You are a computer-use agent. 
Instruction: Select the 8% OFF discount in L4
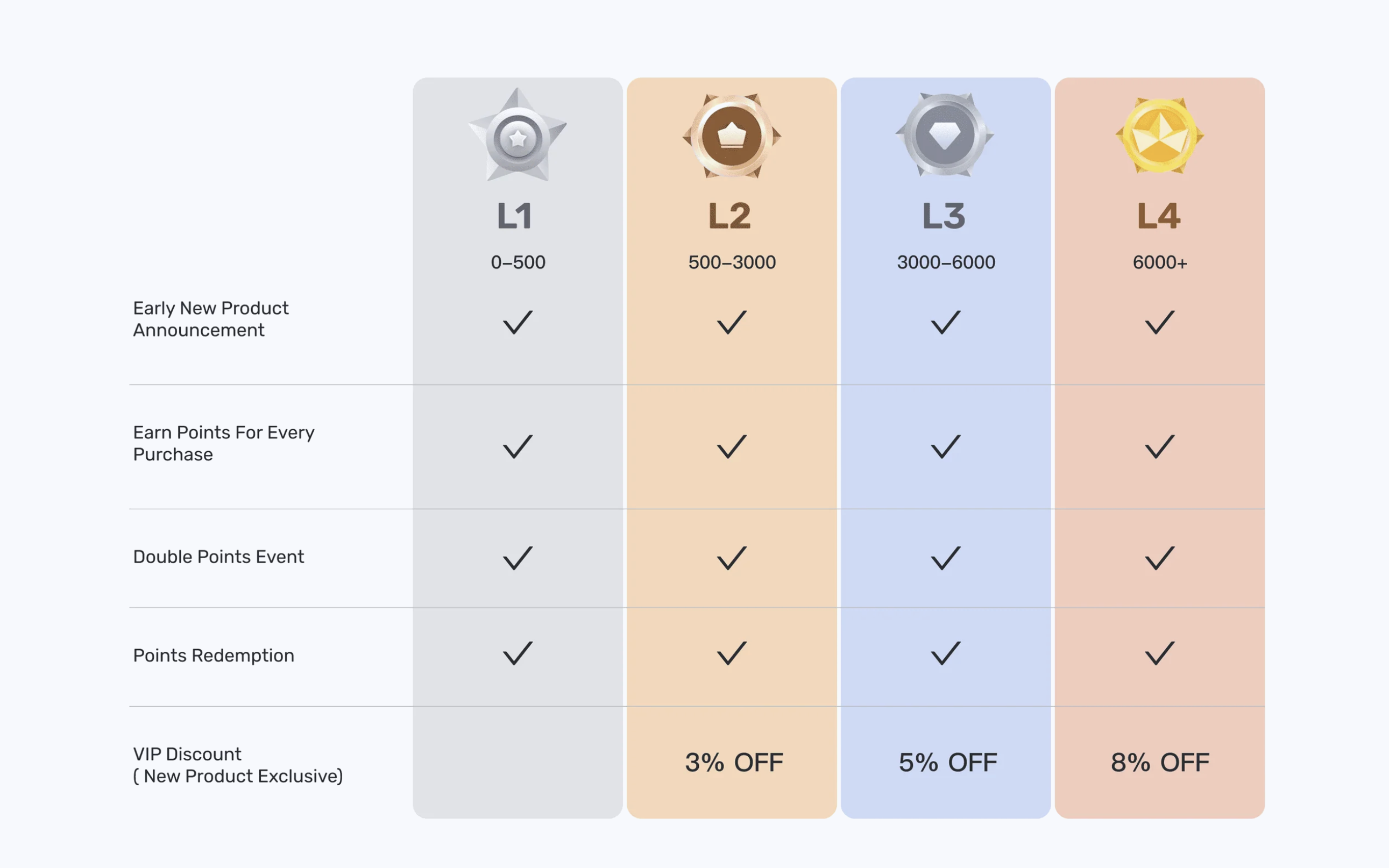pyautogui.click(x=1160, y=763)
